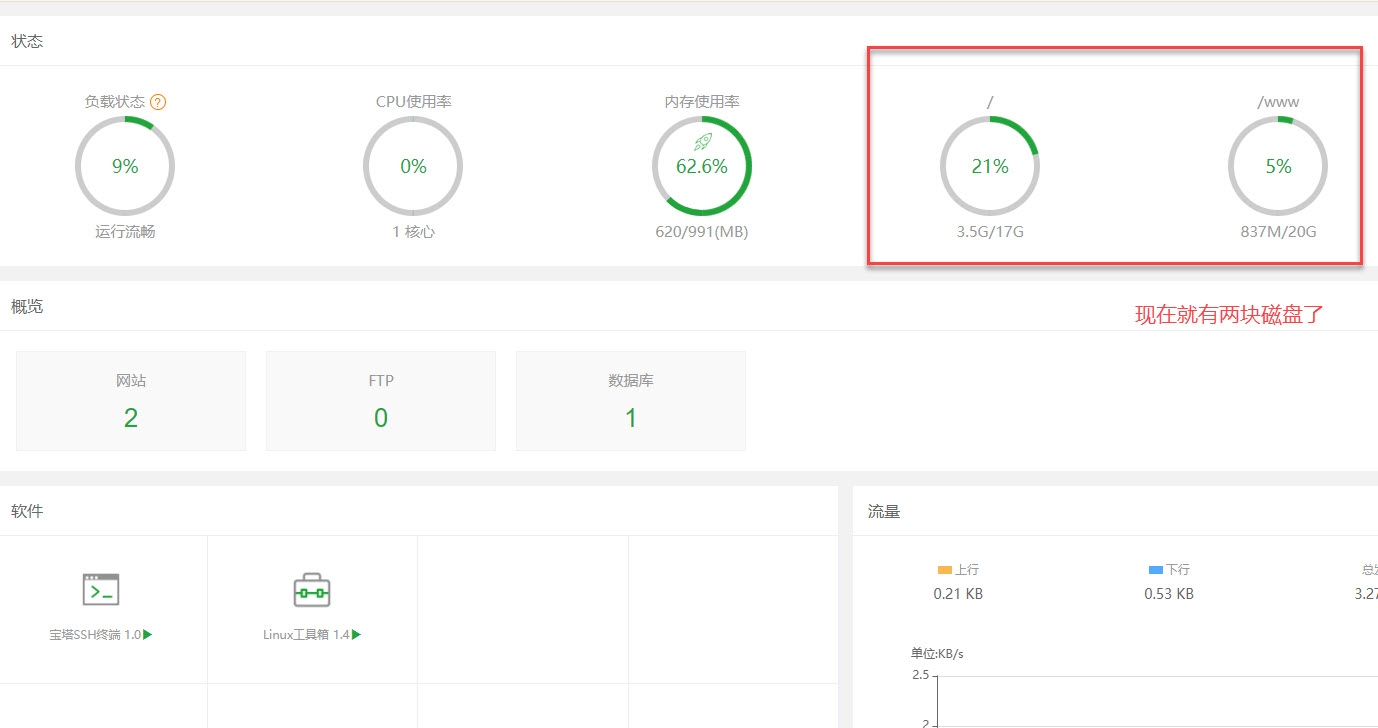Click the 负载状态 help question mark
1378x728 pixels.
pos(159,101)
